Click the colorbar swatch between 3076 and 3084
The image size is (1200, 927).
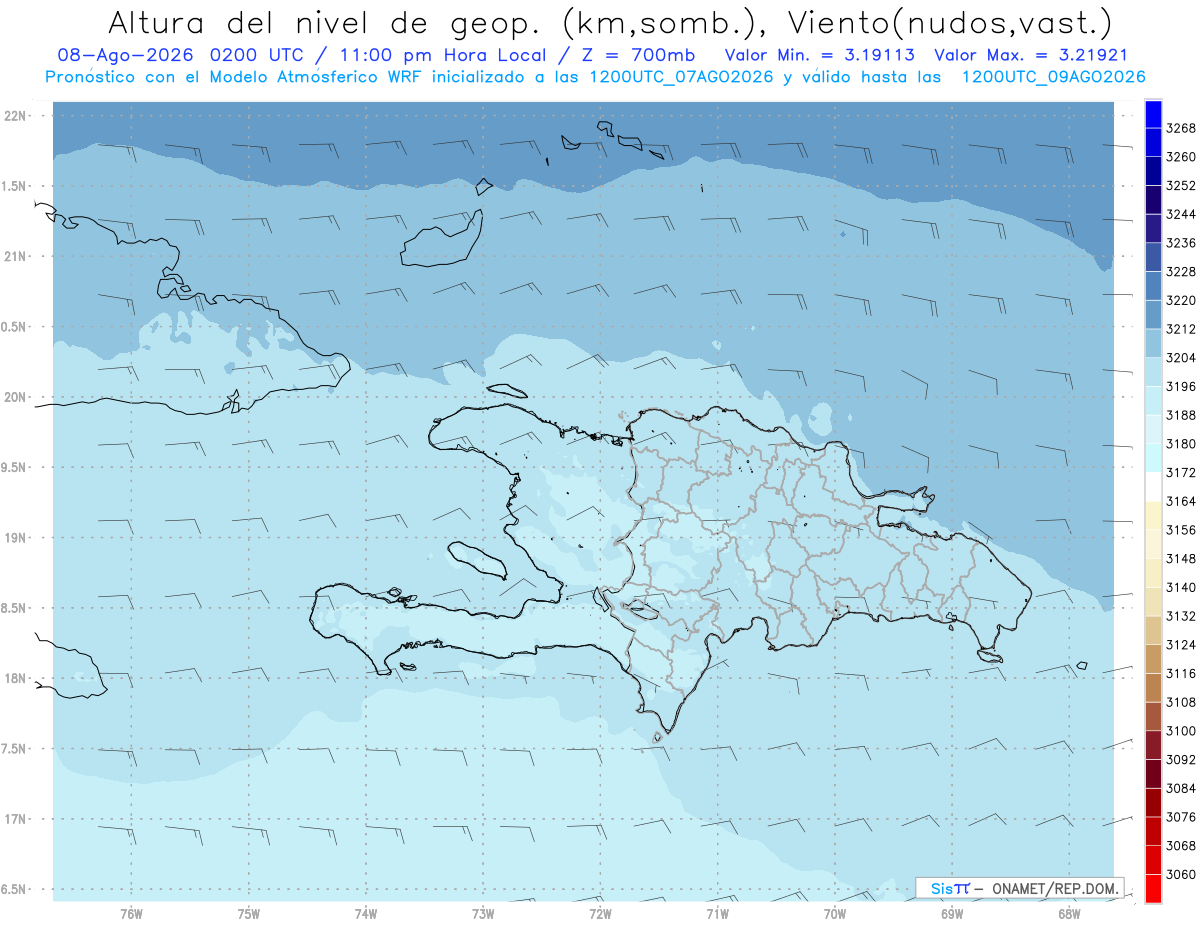click(1152, 802)
